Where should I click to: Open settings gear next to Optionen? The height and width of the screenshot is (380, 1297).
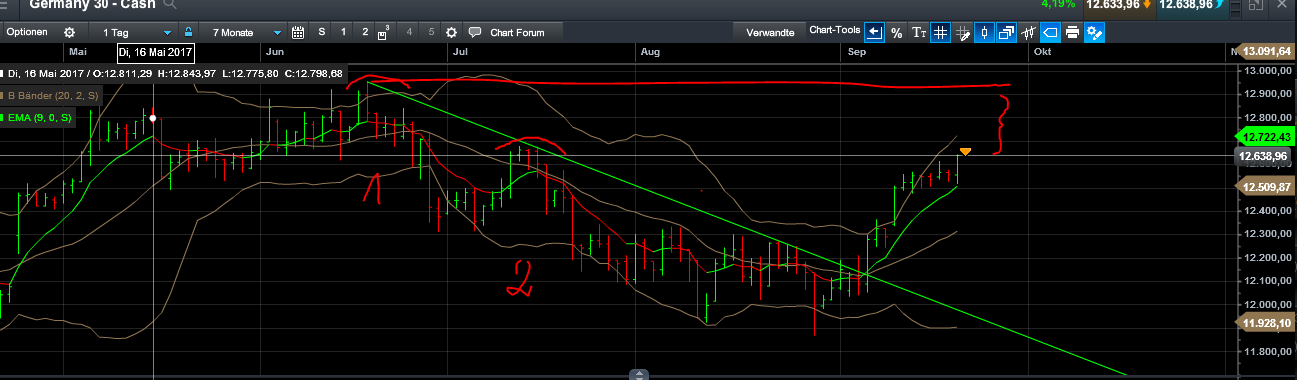point(68,32)
